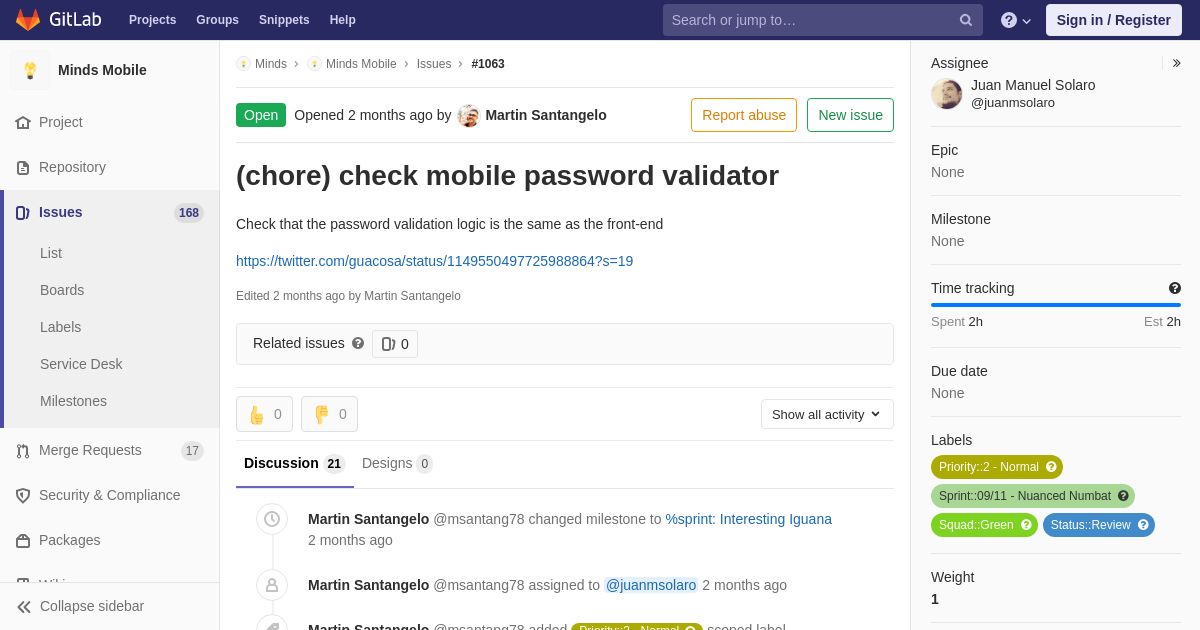Click help icon on Sprint::09/11 label

click(1123, 496)
